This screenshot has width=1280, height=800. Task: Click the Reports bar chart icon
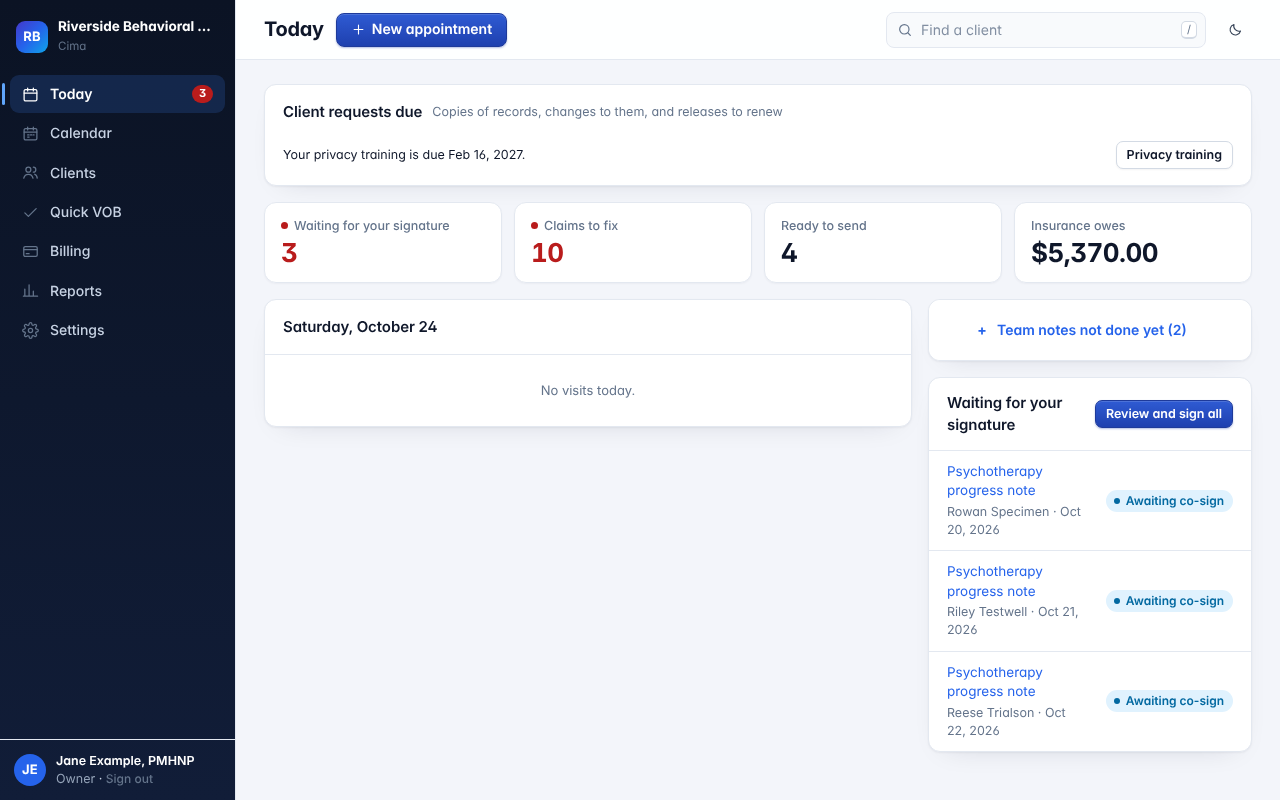click(31, 291)
